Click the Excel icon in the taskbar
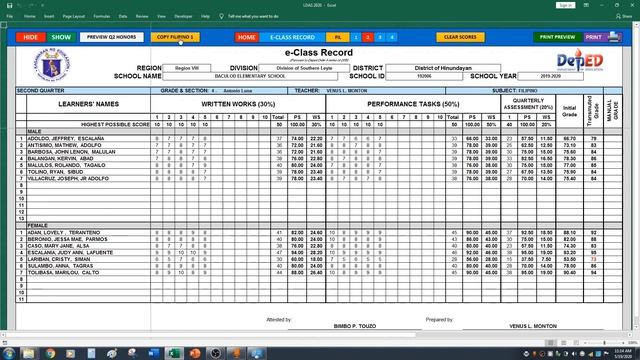The height and width of the screenshot is (360, 640). coord(174,353)
